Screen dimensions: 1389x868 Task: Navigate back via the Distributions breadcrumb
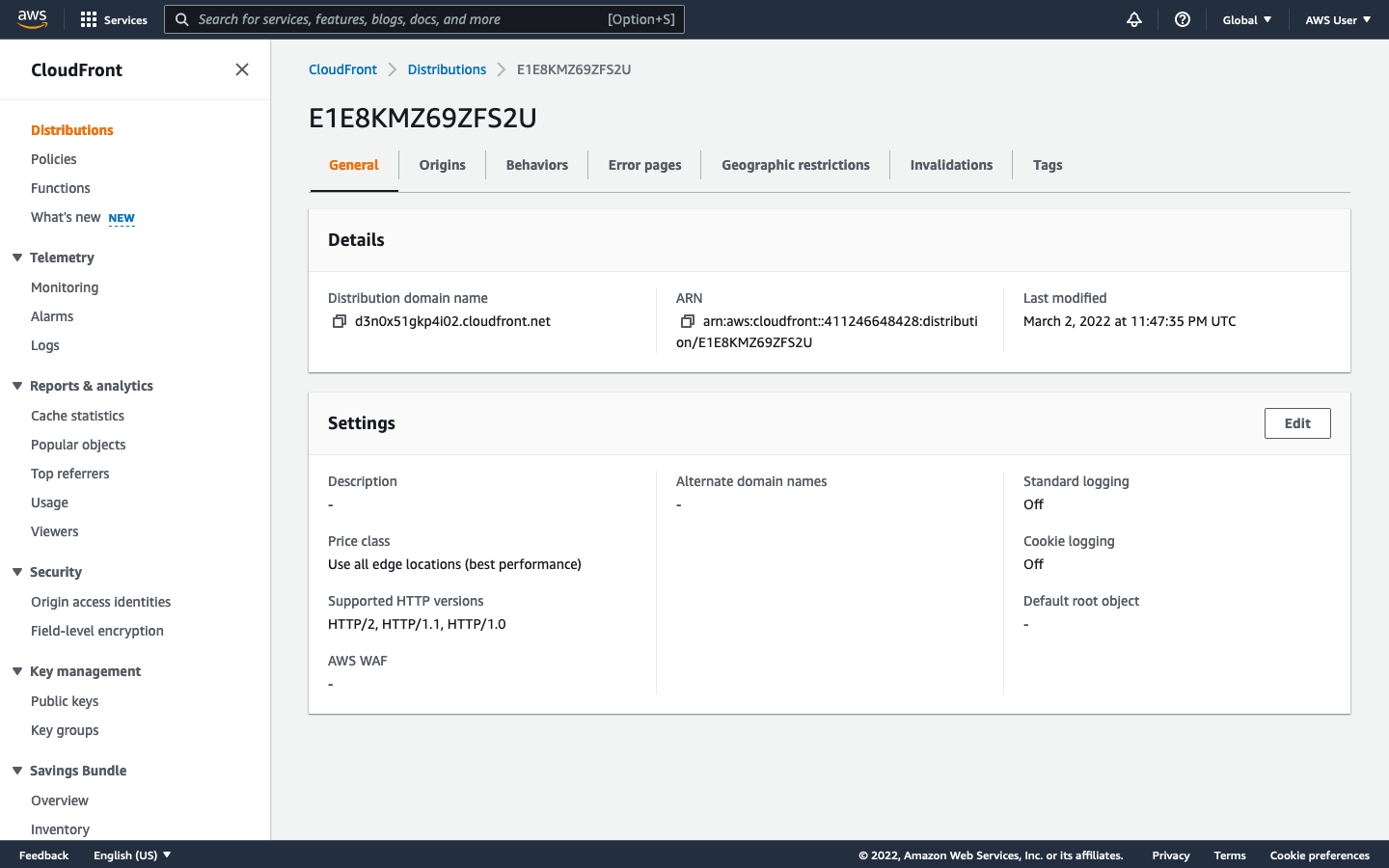tap(447, 68)
